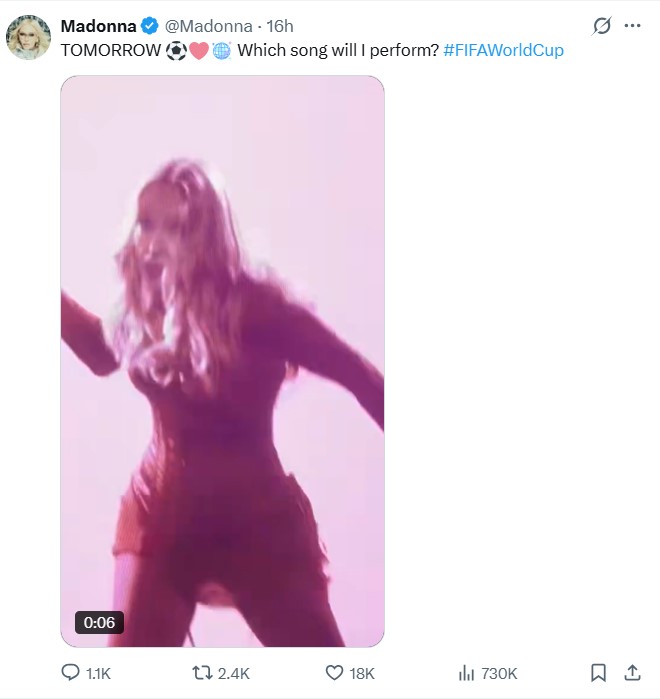Click the 1.1K reply count
660x699 pixels.
(98, 673)
